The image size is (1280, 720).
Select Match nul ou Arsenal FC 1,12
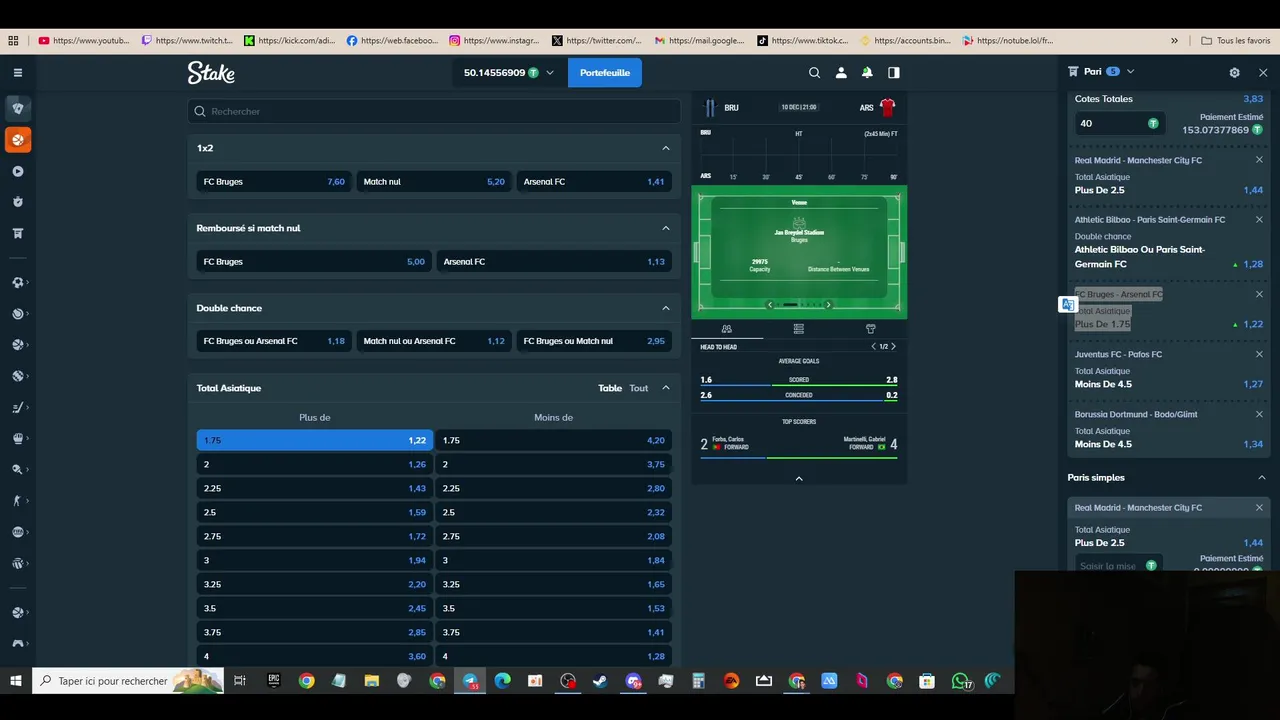point(434,341)
